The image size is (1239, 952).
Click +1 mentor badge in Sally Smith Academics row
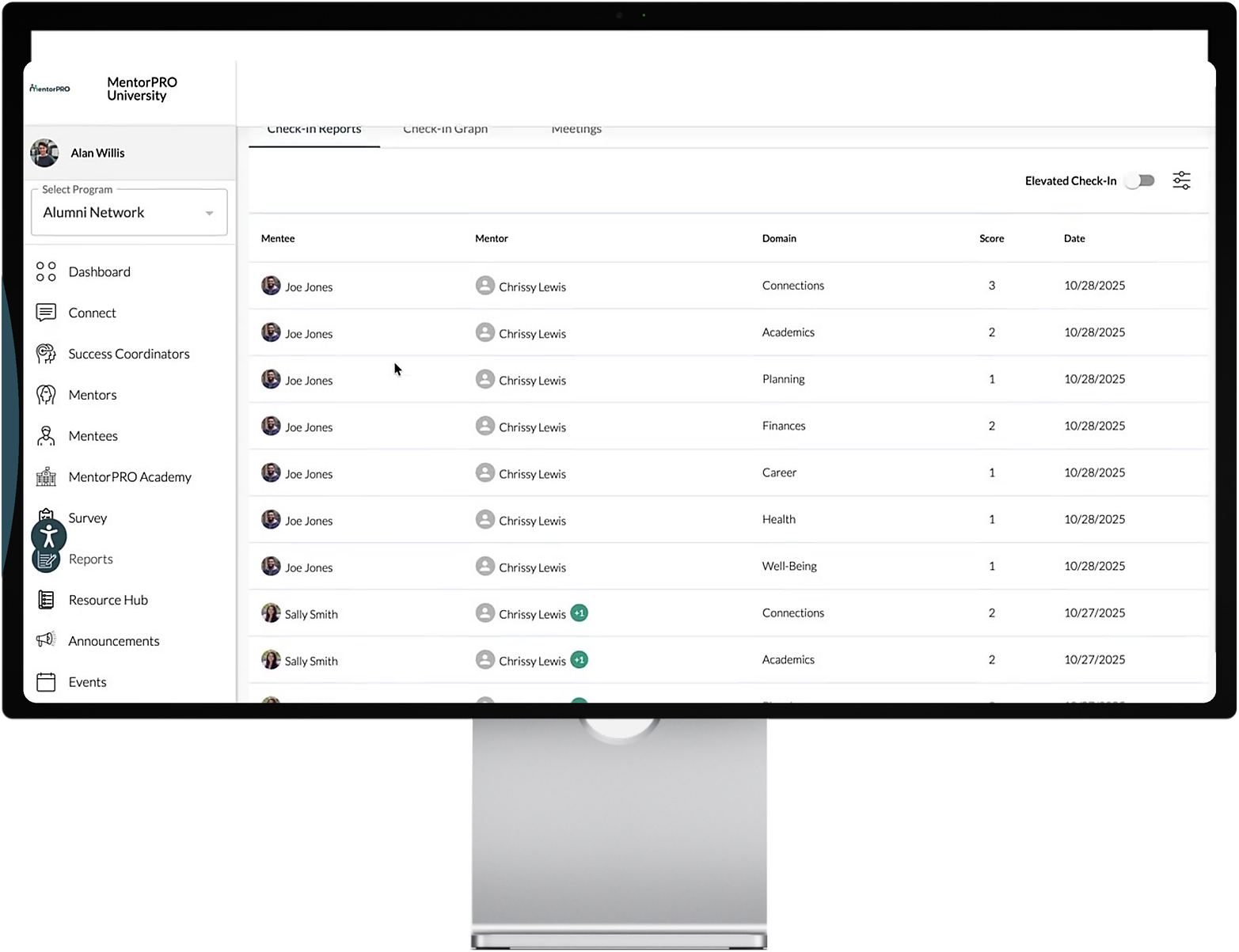tap(580, 660)
